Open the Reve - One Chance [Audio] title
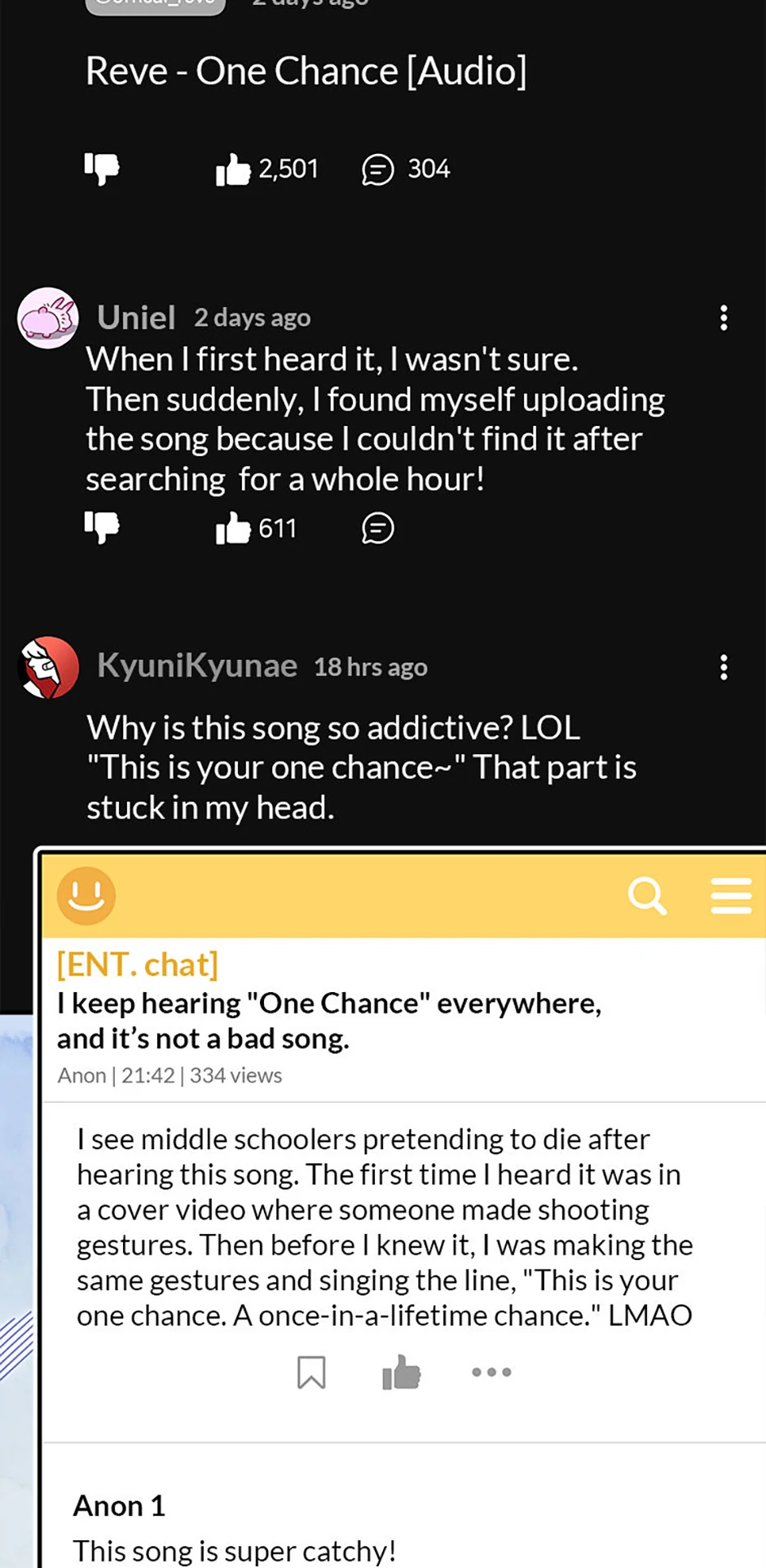 (306, 71)
